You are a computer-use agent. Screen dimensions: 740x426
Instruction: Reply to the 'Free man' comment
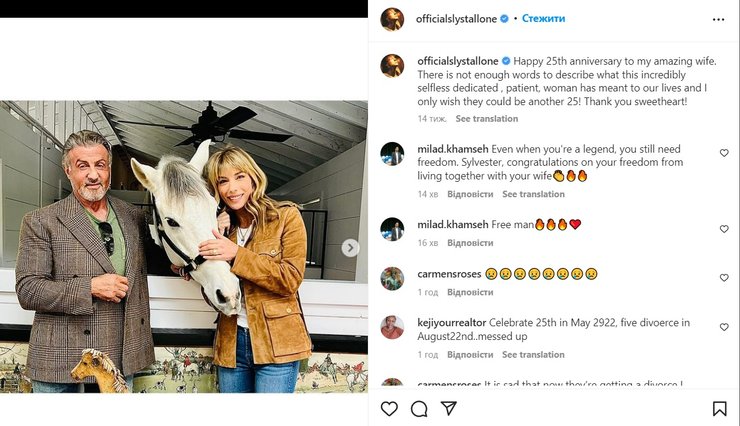pyautogui.click(x=469, y=243)
